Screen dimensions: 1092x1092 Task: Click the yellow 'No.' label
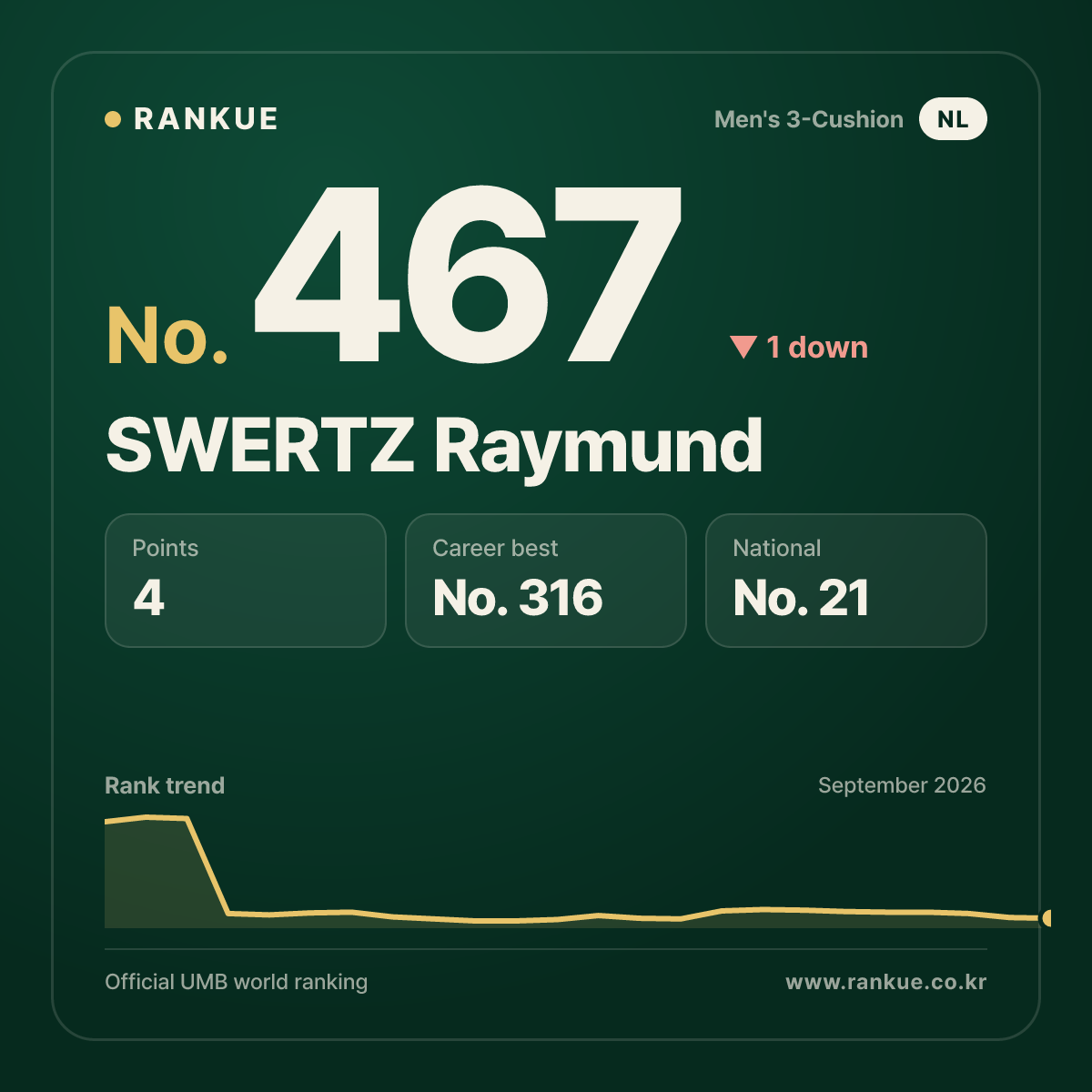click(x=167, y=336)
